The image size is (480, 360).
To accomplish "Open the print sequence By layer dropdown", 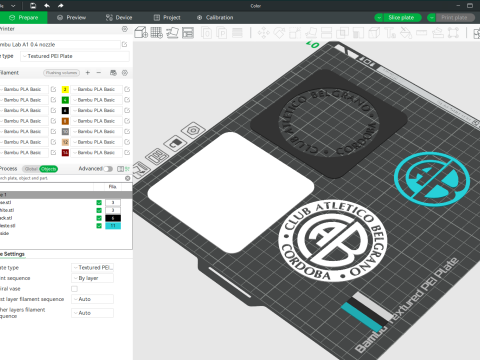I will click(x=92, y=278).
